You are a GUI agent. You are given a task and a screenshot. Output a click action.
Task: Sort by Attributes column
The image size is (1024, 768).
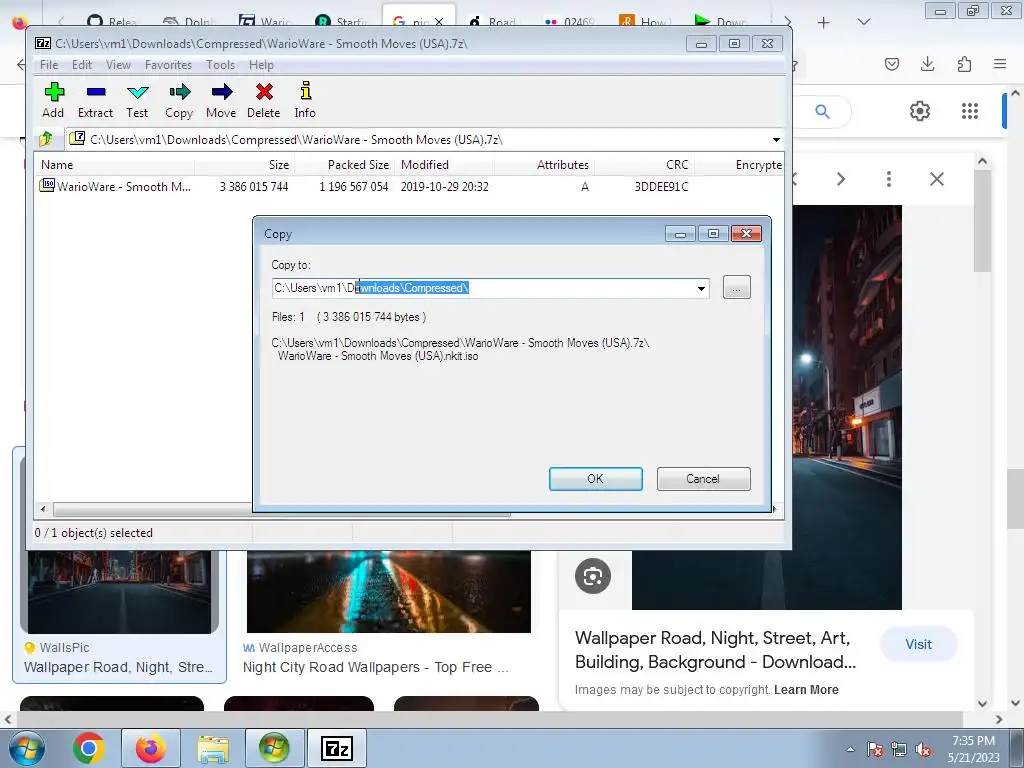tap(543, 165)
